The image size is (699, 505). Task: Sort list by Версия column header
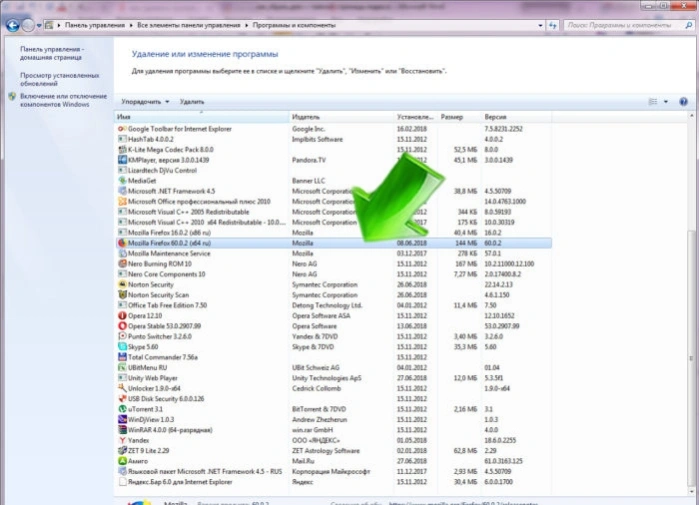click(x=516, y=117)
